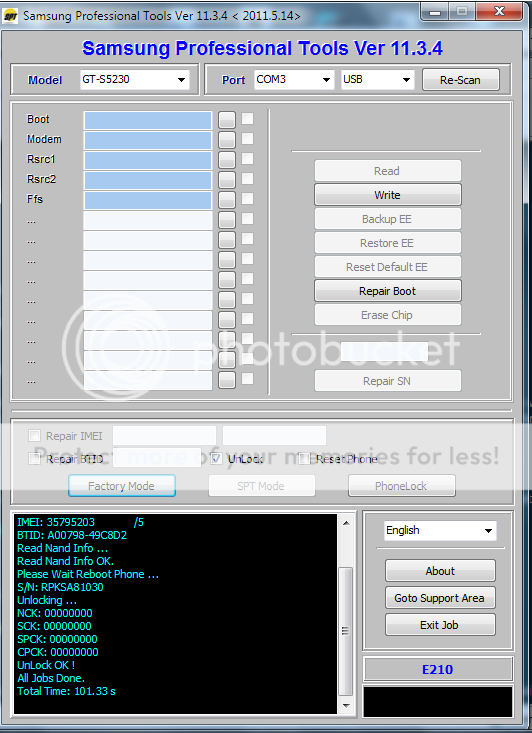532x733 pixels.
Task: Click the Erase Chip button
Action: (x=388, y=315)
